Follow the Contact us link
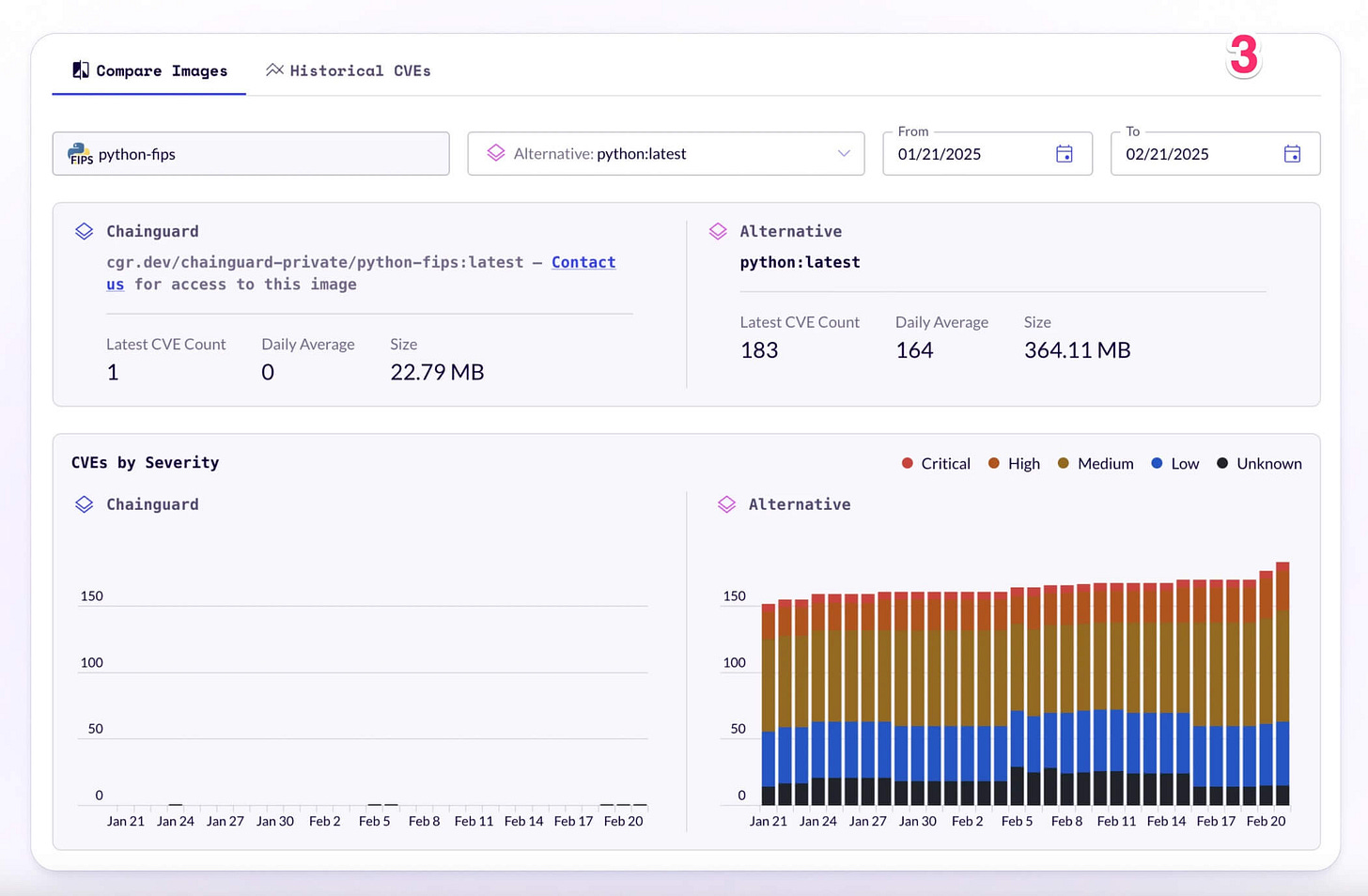Screen dimensions: 1368x896 [583, 262]
